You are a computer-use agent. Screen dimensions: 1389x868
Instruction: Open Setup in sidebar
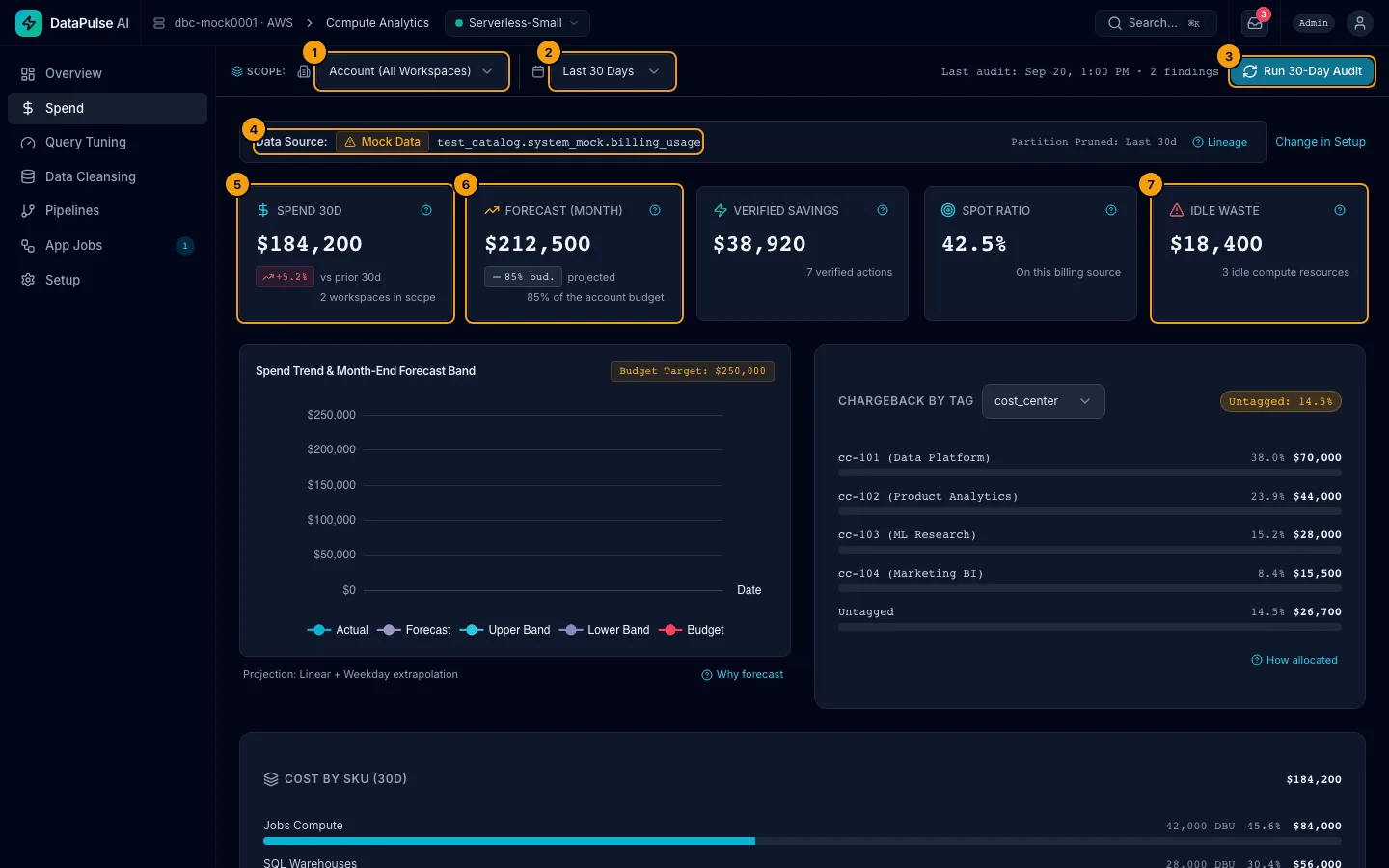tap(107, 280)
